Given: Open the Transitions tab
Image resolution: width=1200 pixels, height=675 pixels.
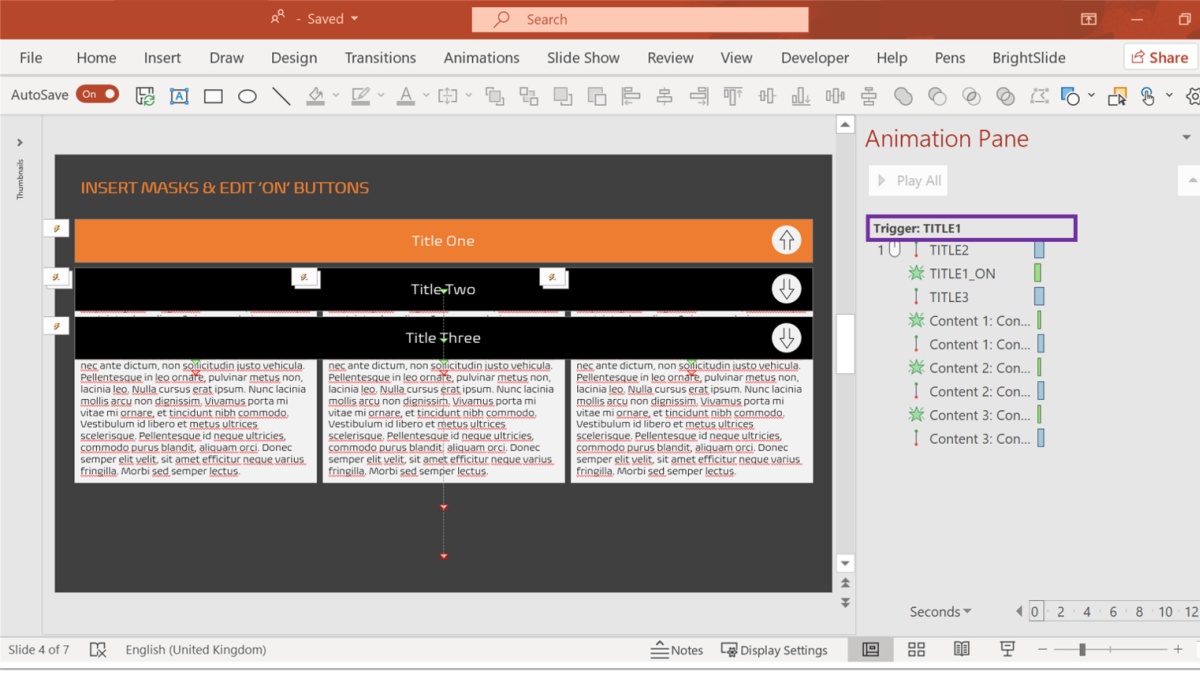Looking at the screenshot, I should click(x=380, y=58).
